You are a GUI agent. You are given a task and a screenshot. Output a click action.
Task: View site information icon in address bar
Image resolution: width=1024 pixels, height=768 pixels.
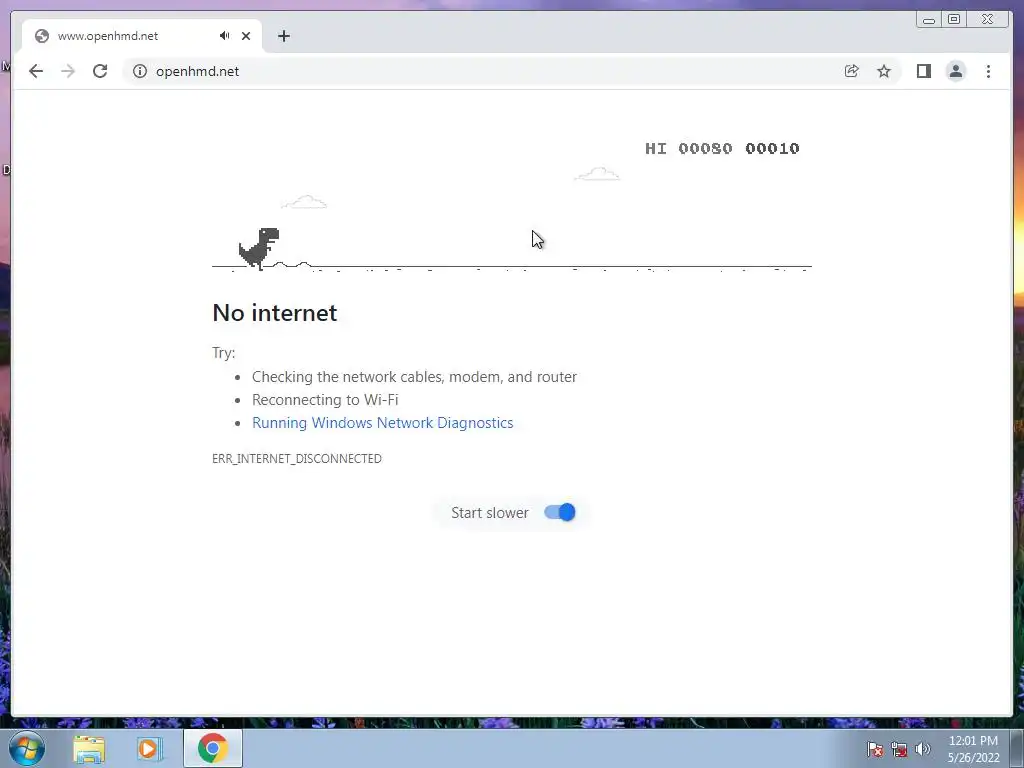[x=140, y=71]
